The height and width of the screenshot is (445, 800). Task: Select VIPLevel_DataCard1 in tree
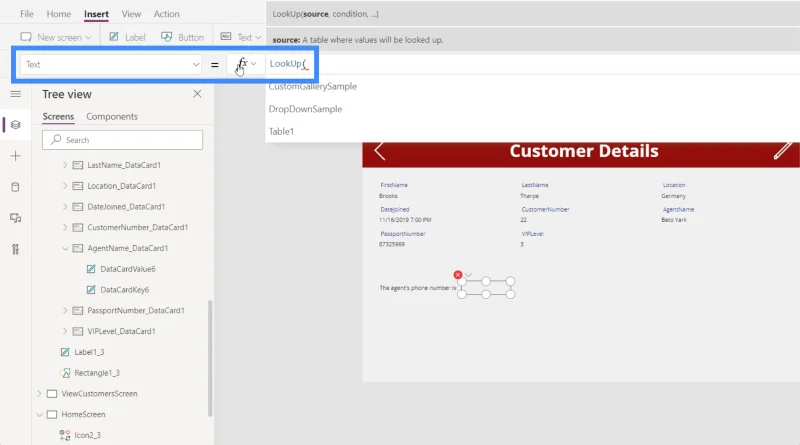[x=121, y=331]
